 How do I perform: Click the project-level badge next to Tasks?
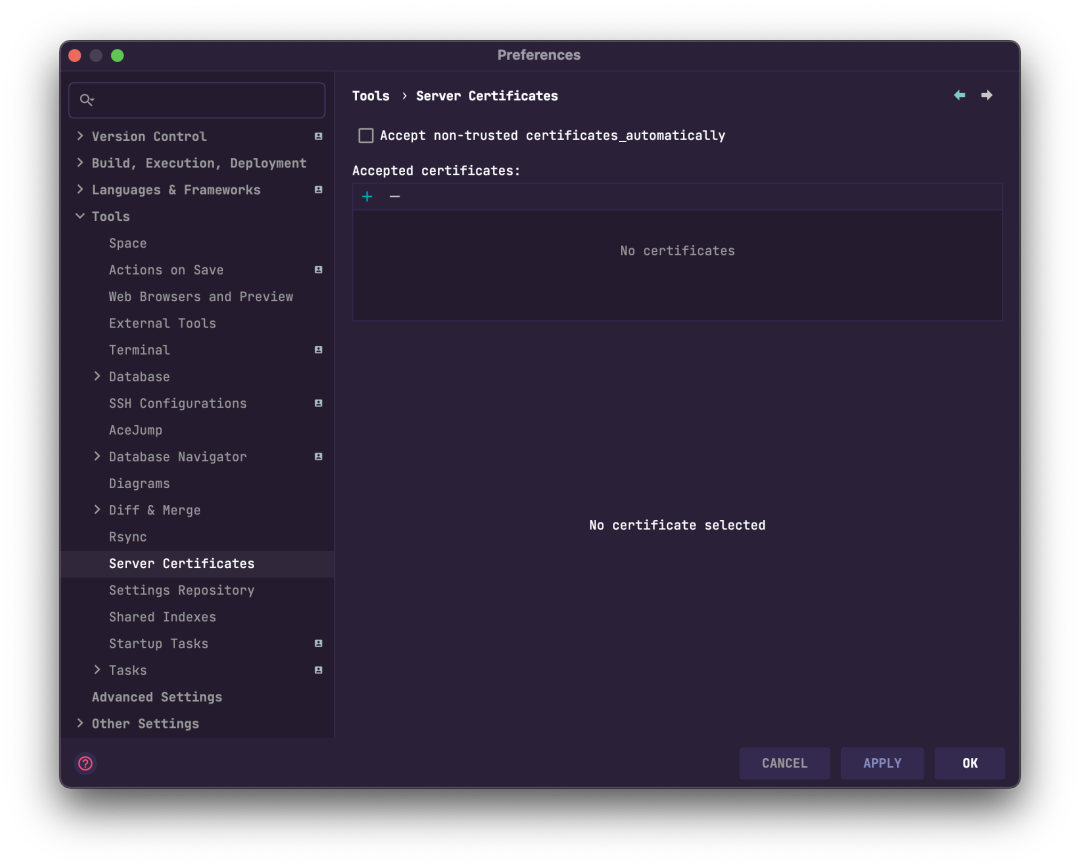point(318,670)
